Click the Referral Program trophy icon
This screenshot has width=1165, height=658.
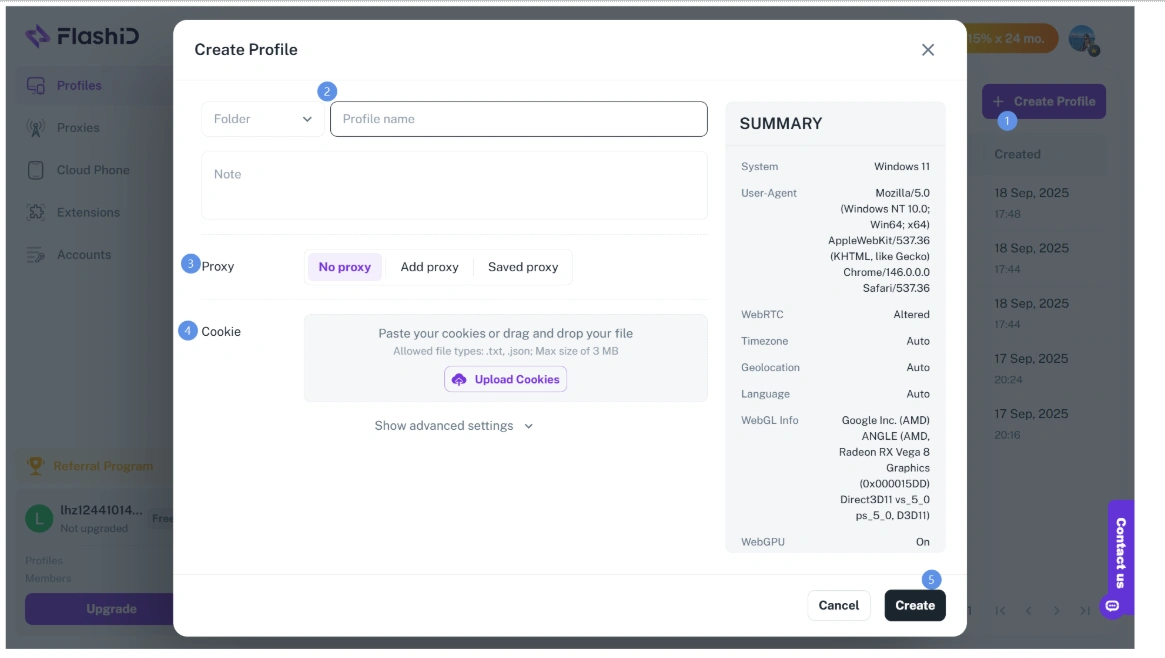point(35,466)
